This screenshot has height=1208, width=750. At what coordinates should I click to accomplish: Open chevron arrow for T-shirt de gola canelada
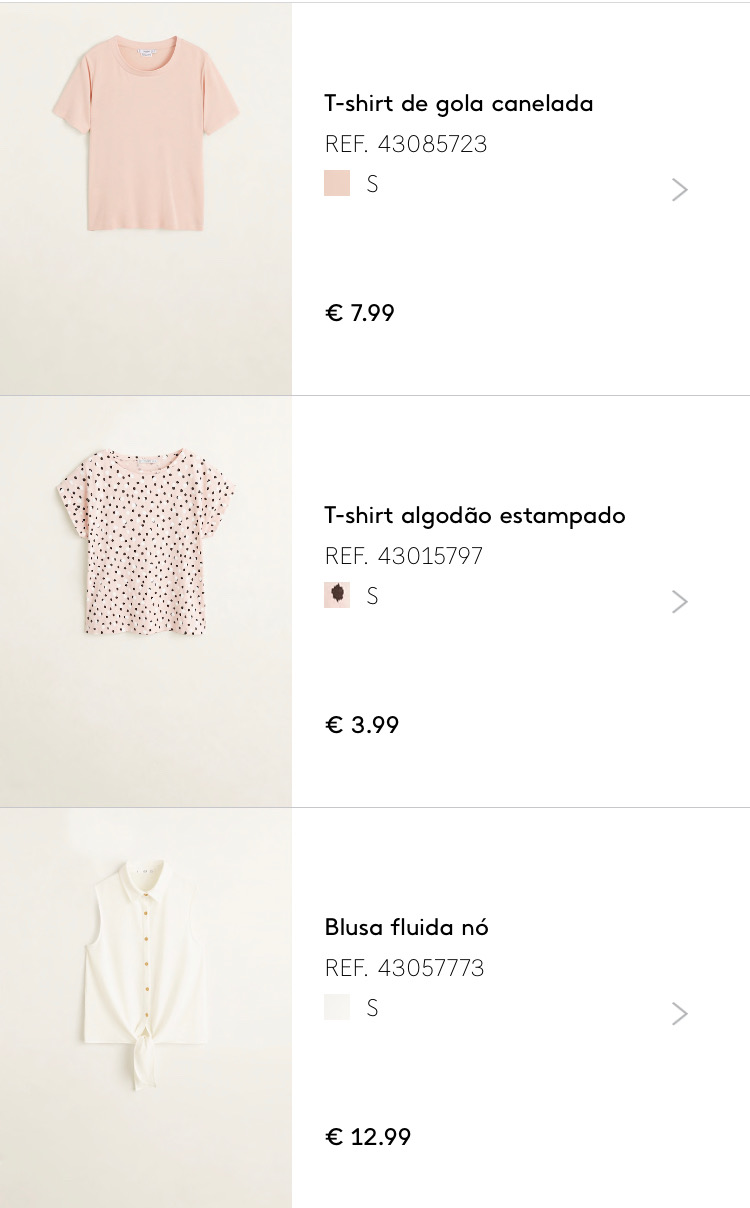[680, 190]
